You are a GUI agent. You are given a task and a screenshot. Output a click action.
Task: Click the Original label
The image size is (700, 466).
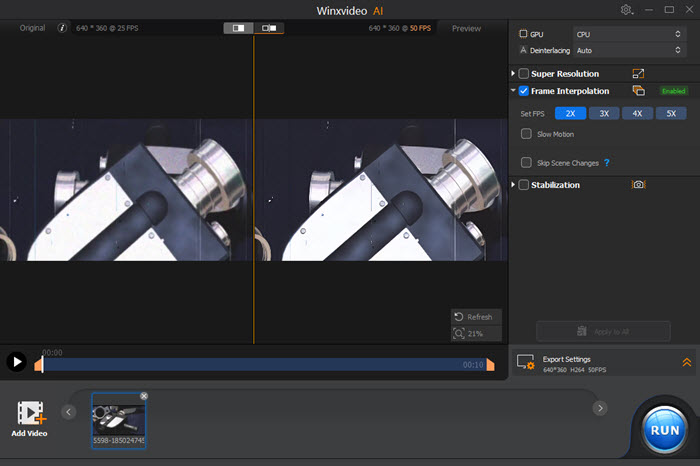32,28
